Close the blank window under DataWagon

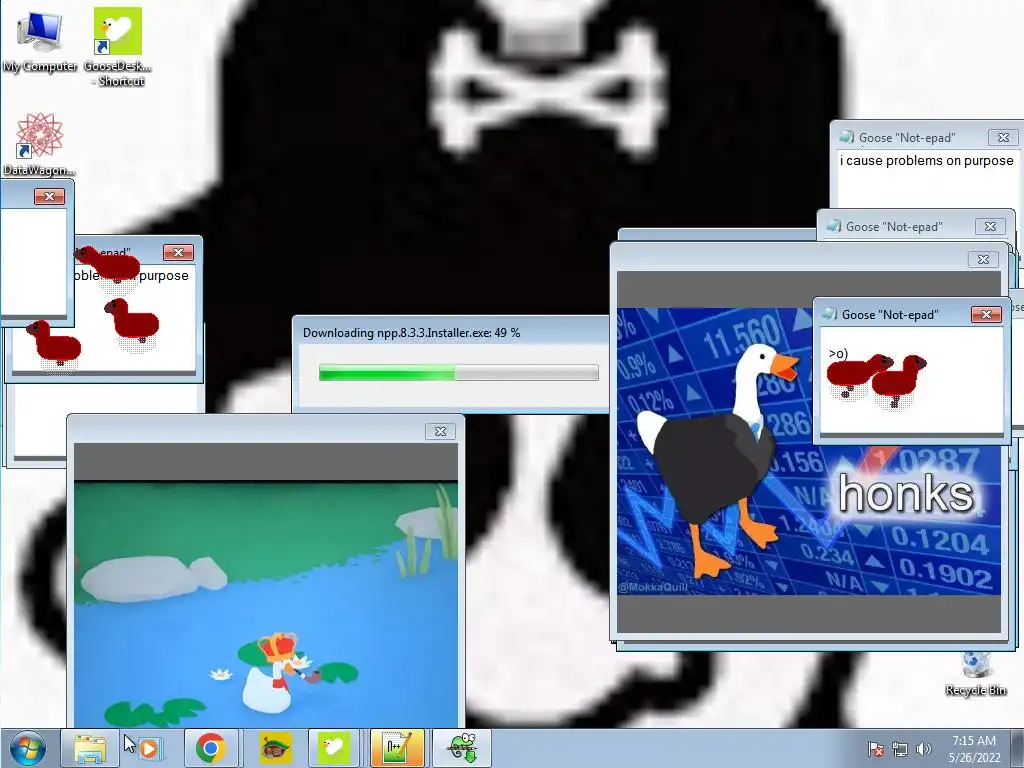(x=49, y=197)
